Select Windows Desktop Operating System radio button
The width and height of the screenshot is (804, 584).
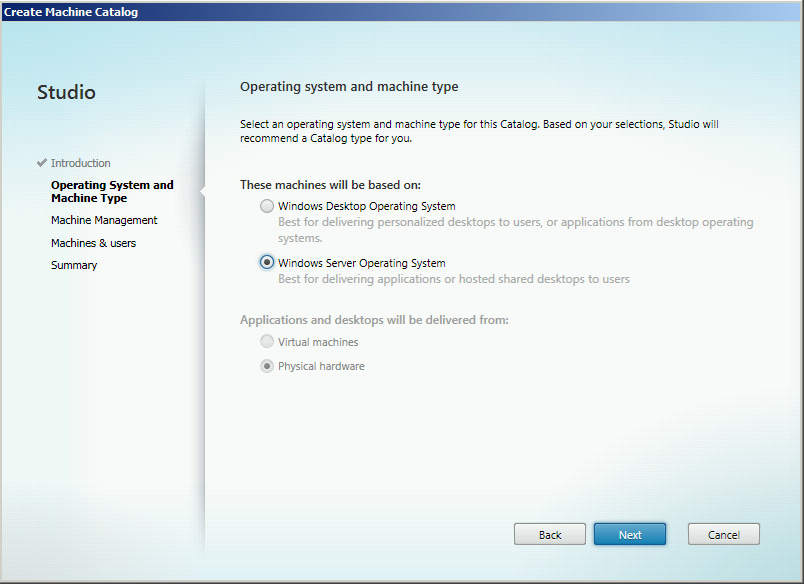click(x=267, y=206)
